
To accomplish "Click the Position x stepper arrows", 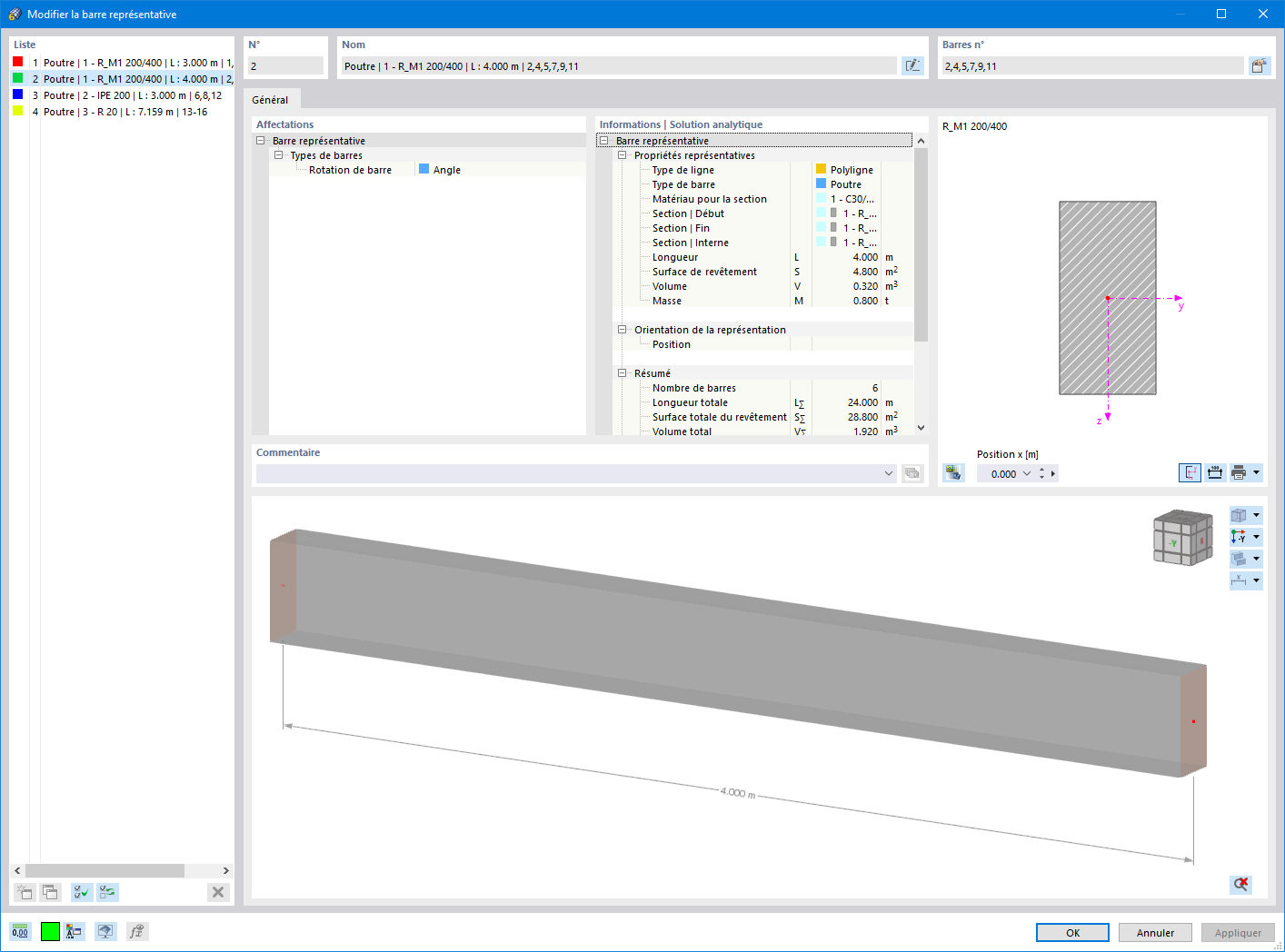I will (1041, 473).
